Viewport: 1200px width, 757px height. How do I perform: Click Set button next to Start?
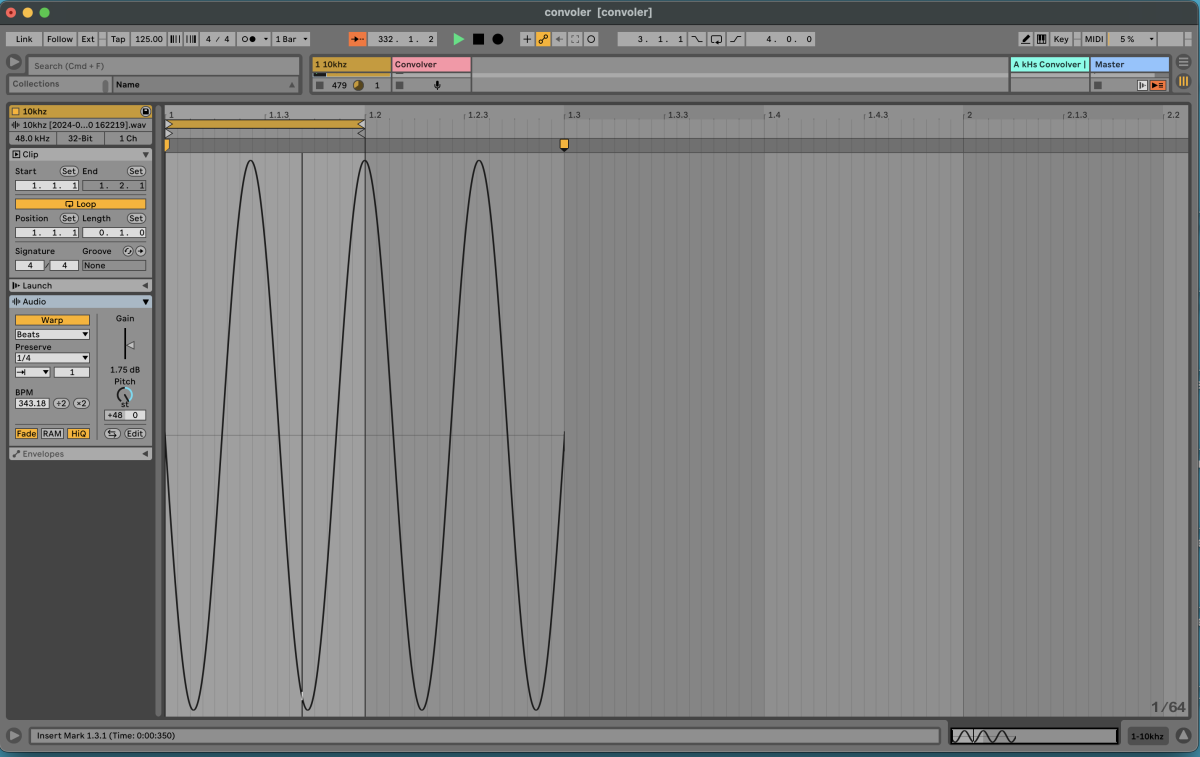[x=69, y=171]
